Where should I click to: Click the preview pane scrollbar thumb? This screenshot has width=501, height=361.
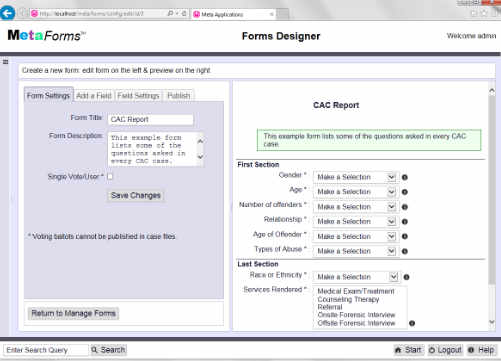pos(492,190)
